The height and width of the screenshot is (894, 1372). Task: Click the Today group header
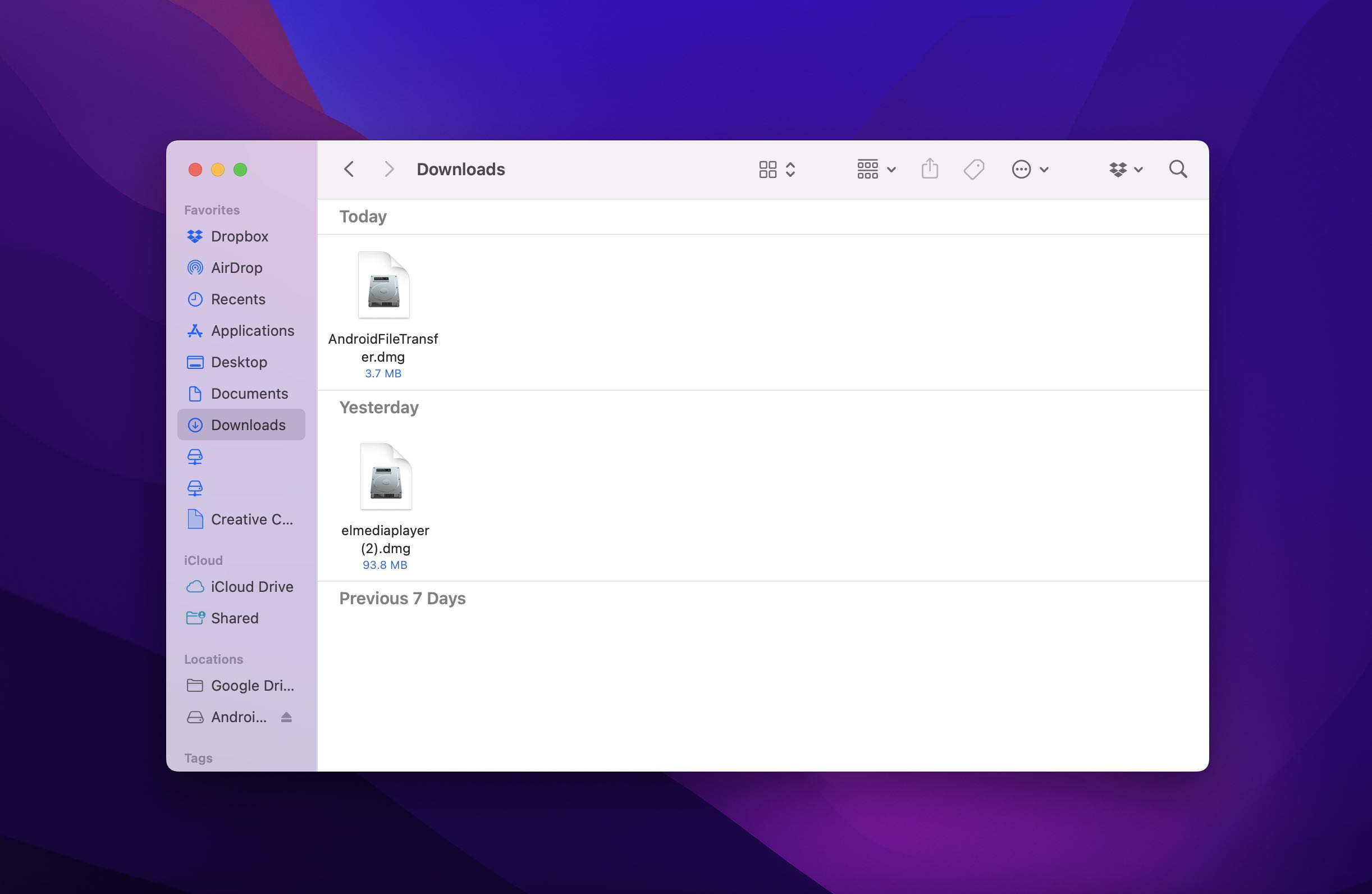click(x=363, y=216)
